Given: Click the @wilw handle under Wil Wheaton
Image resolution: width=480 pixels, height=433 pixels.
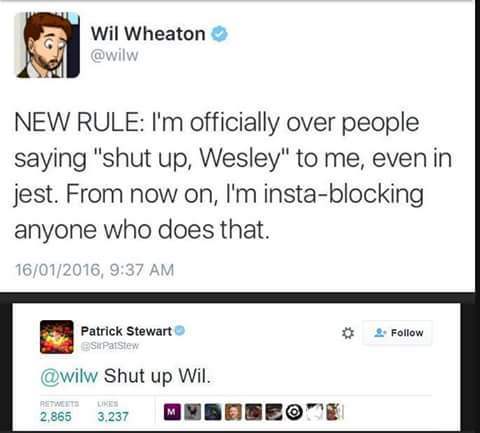Looking at the screenshot, I should [x=114, y=55].
